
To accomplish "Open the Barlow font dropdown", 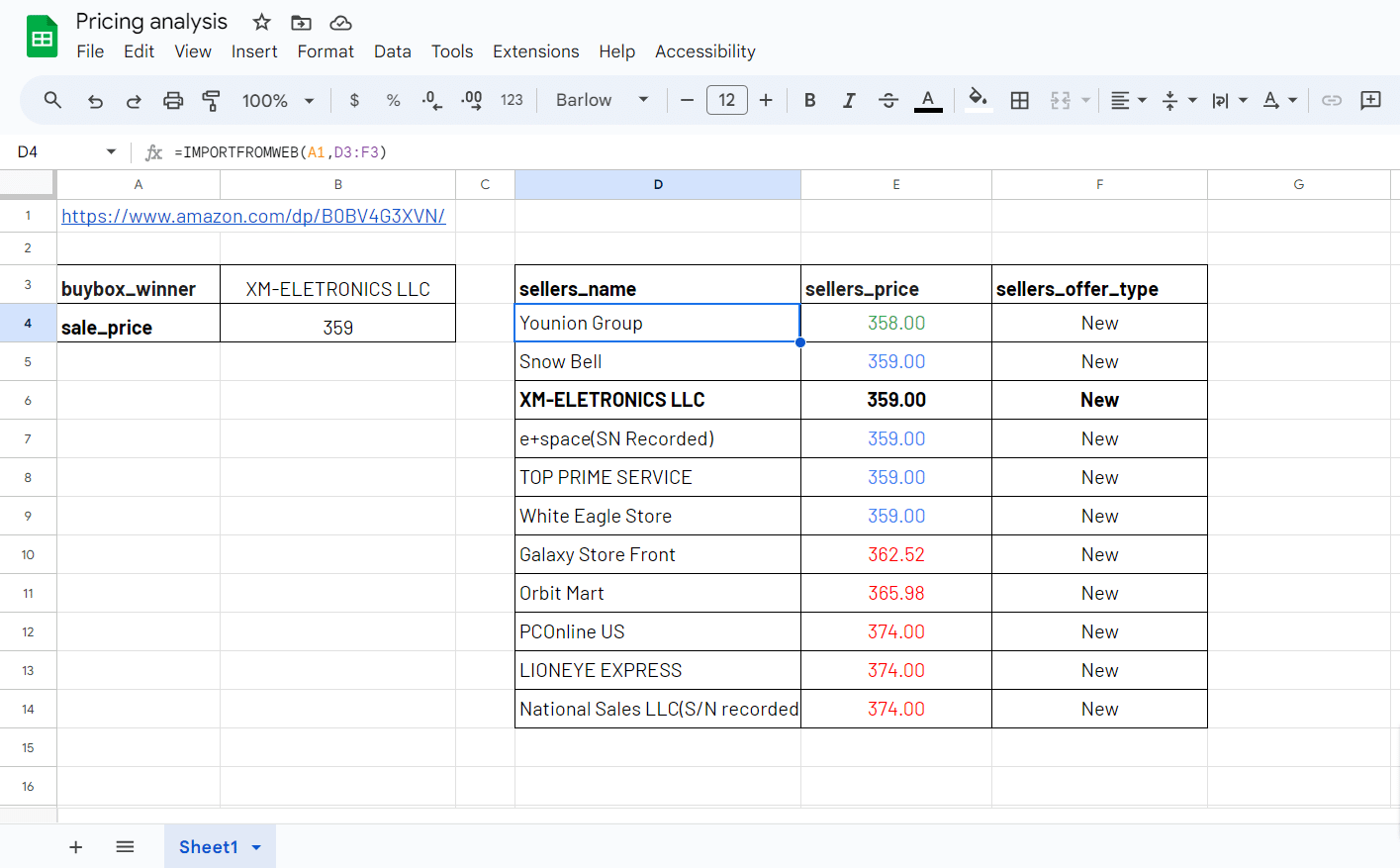I will (x=602, y=100).
